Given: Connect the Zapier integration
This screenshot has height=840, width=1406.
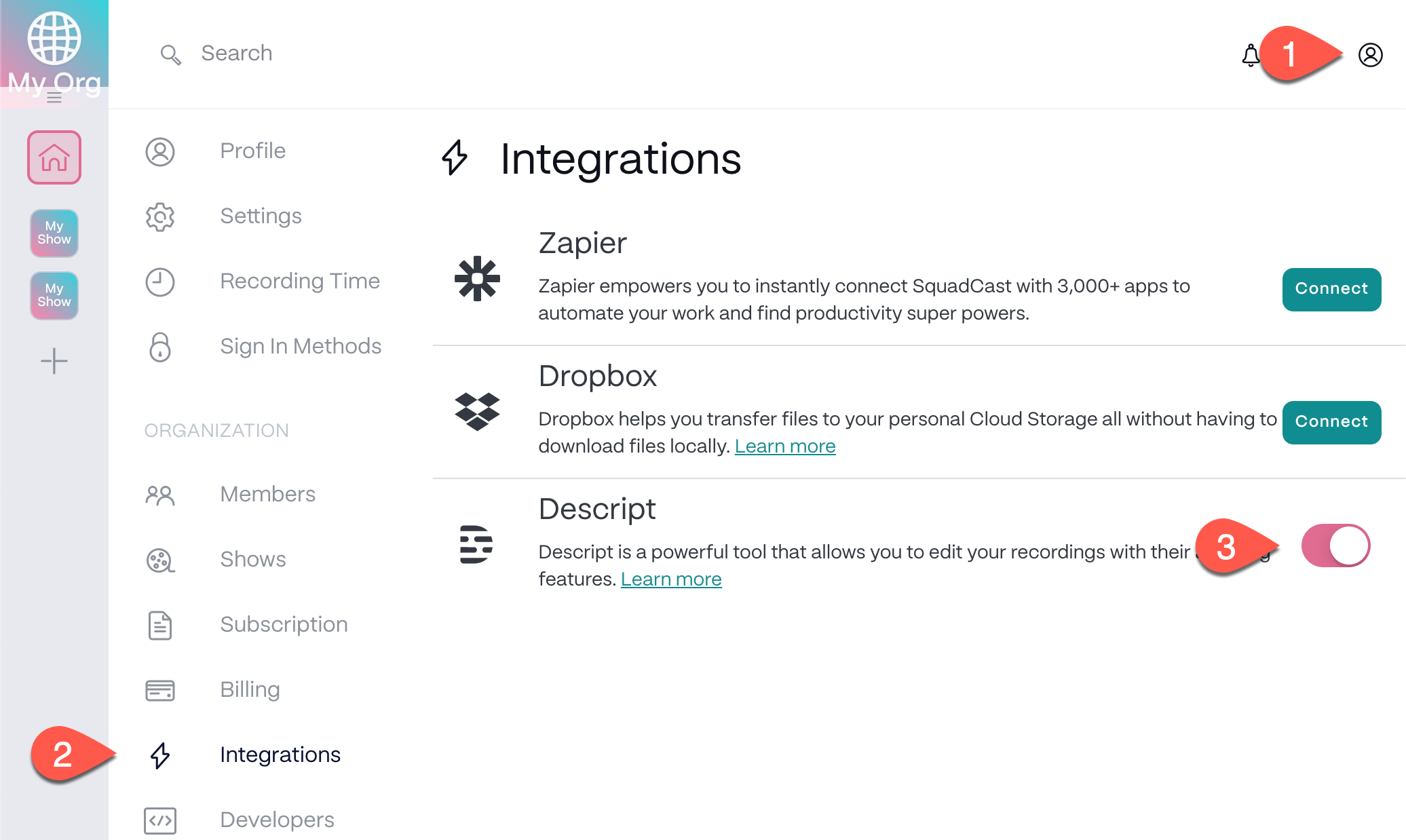Looking at the screenshot, I should click(x=1331, y=289).
